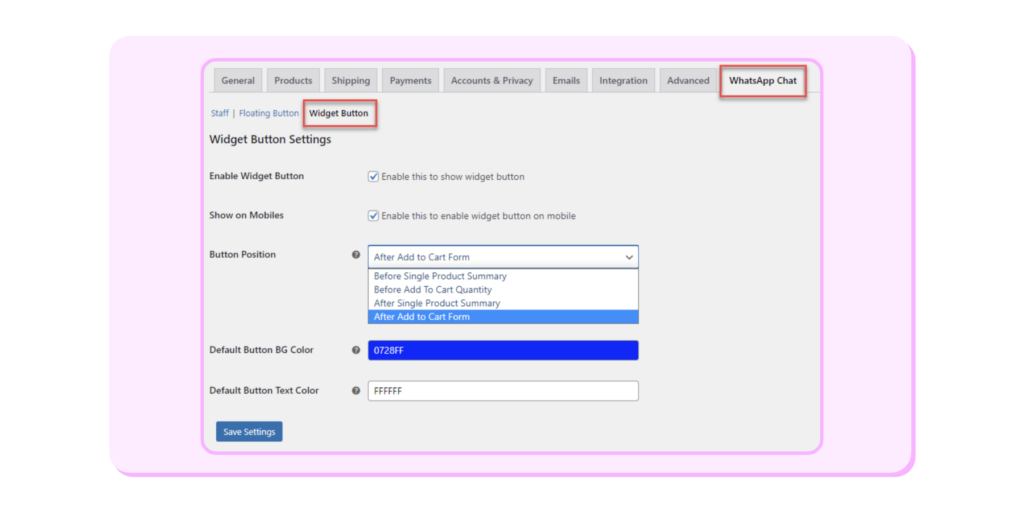Click the Widget Button Settings heading

pos(270,140)
